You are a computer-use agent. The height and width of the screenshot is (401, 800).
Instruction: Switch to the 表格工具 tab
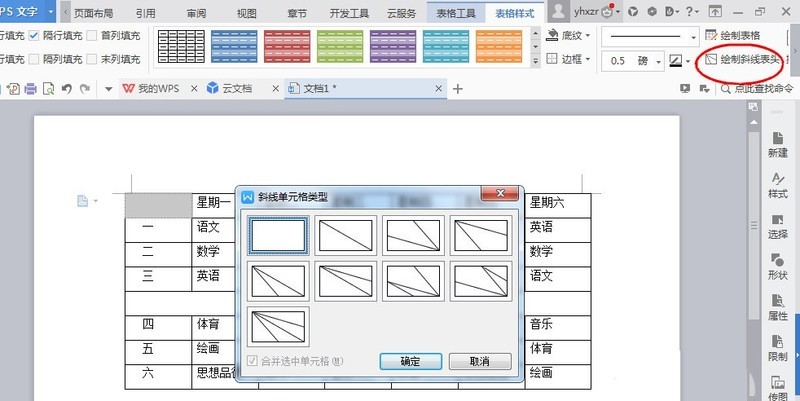click(456, 13)
